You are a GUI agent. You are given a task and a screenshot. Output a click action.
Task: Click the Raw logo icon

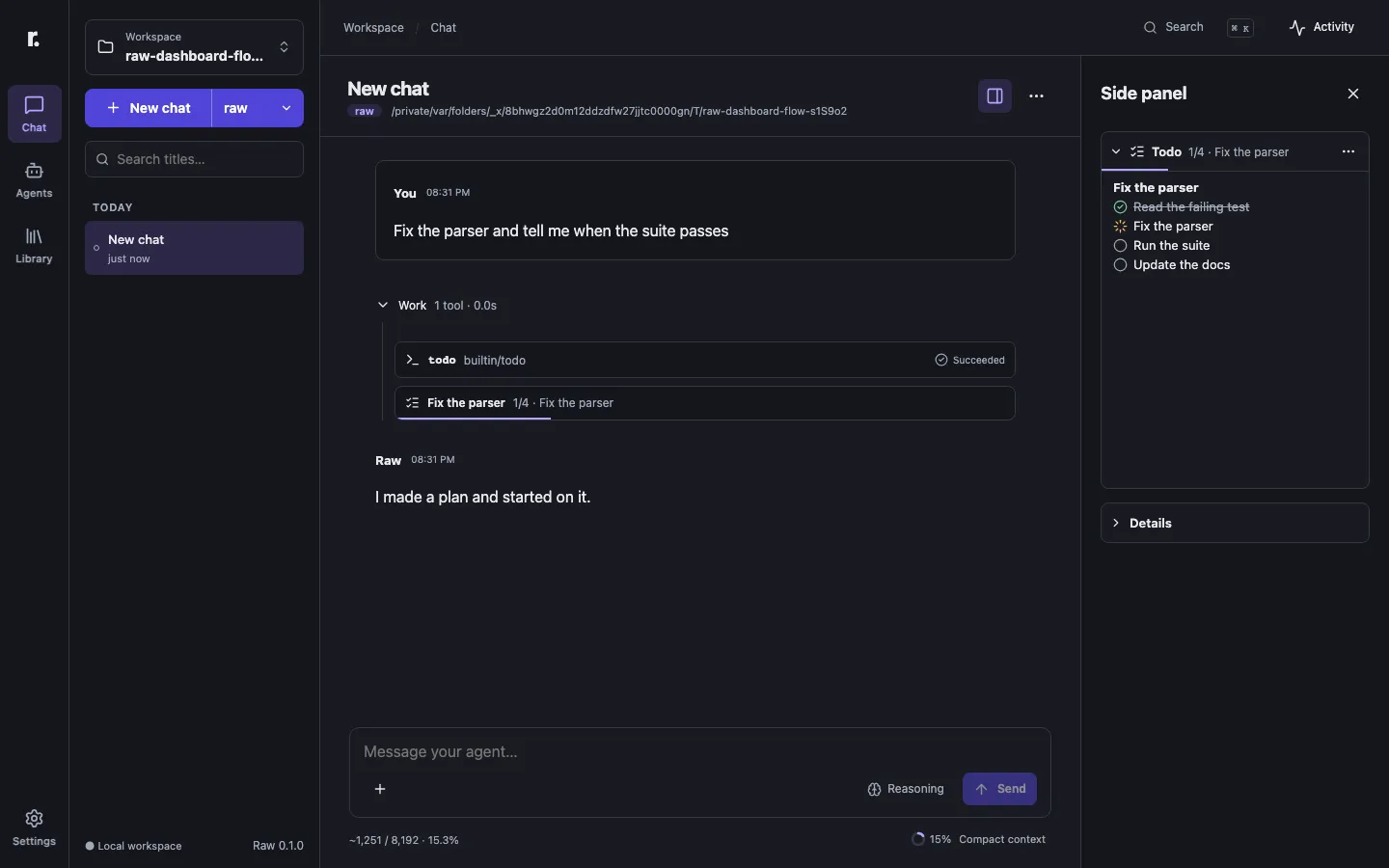pyautogui.click(x=34, y=39)
